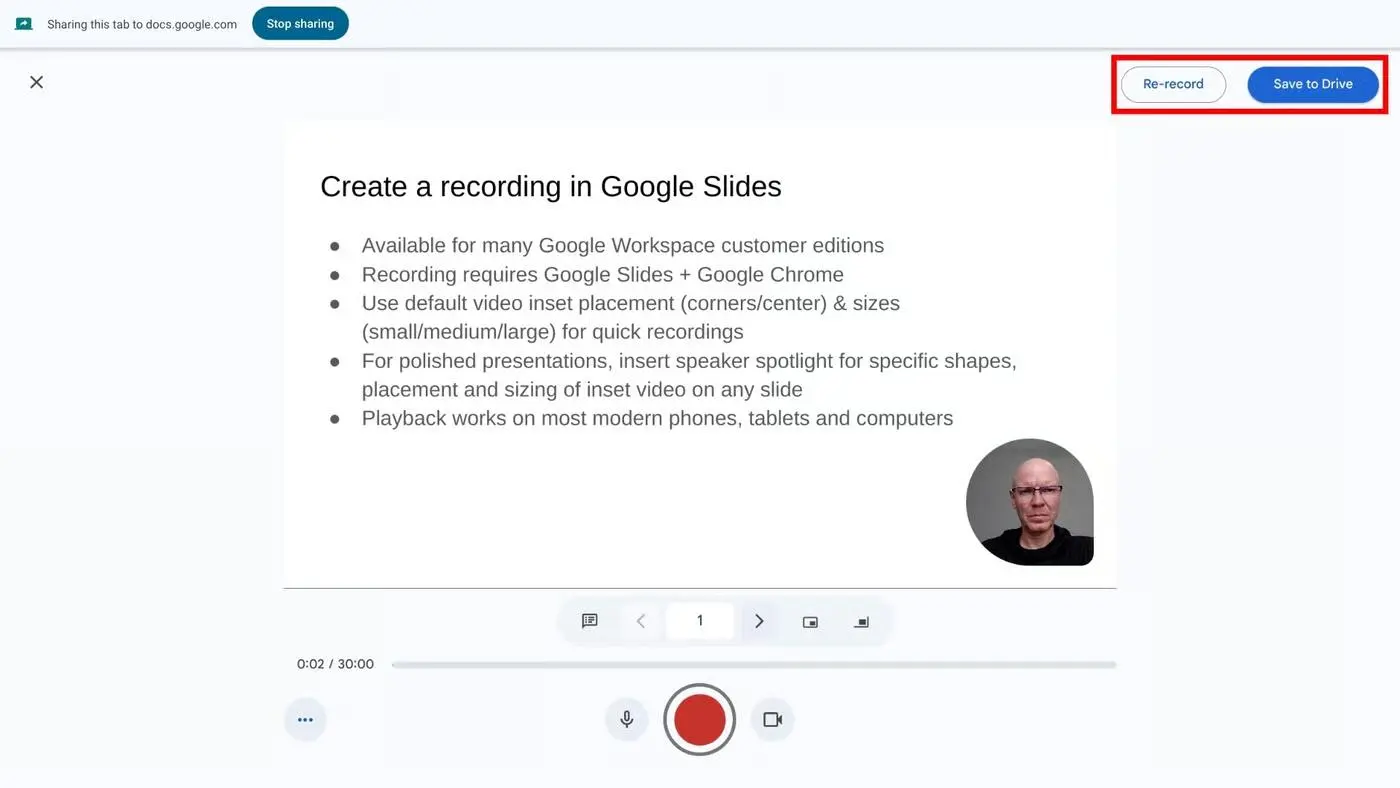Click the slide number field showing 1
The image size is (1400, 788).
click(x=700, y=621)
